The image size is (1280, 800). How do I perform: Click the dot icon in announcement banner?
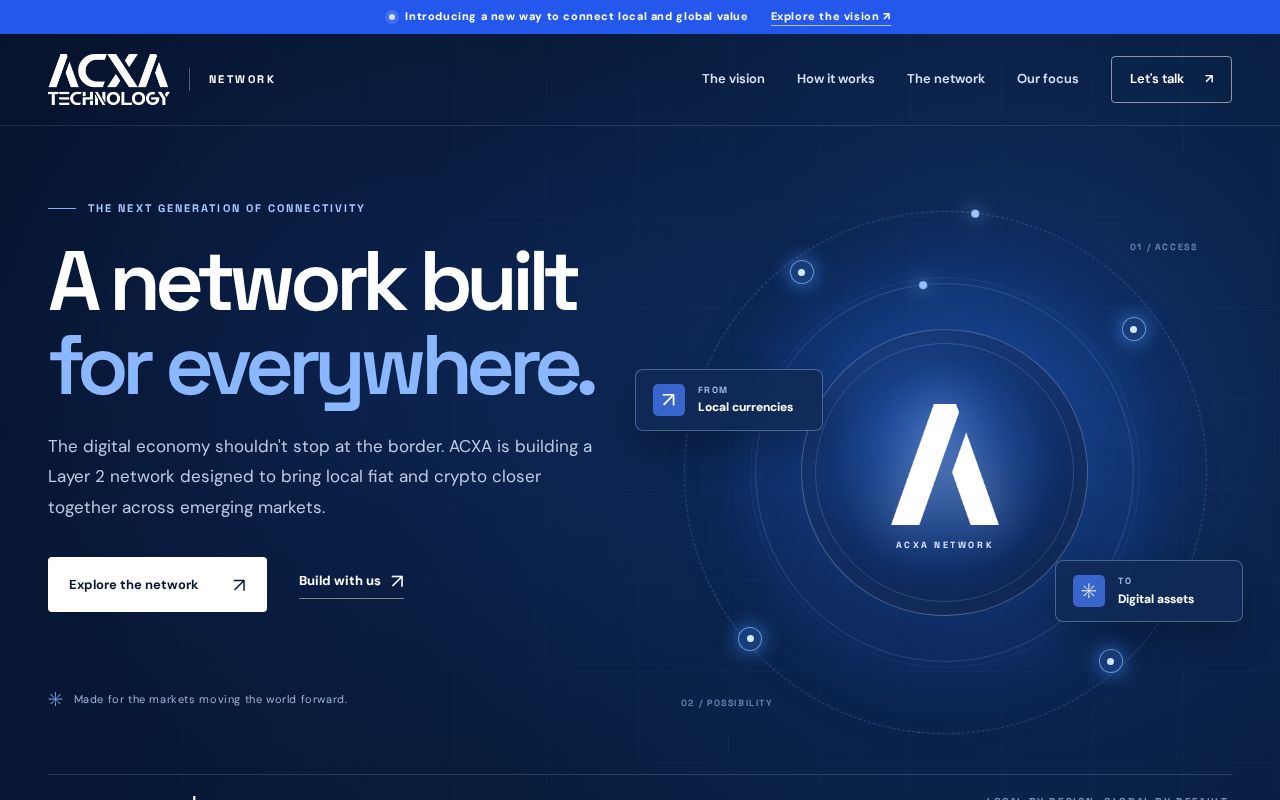click(x=392, y=17)
